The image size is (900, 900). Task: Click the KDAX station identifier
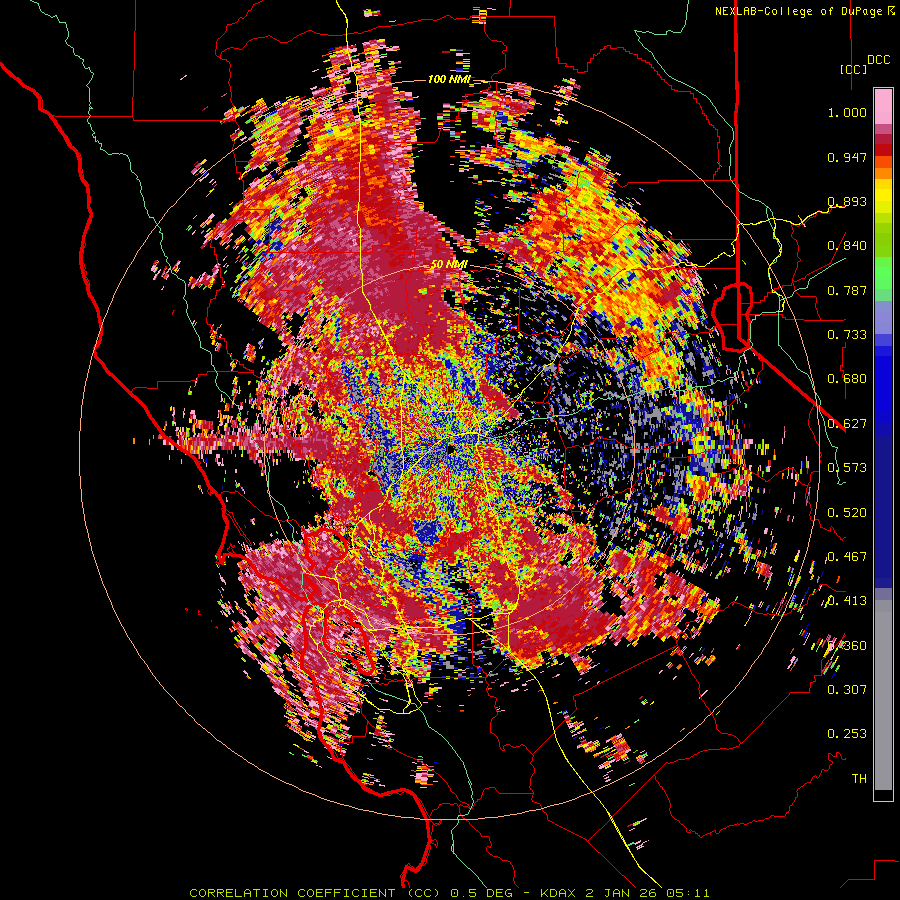click(560, 893)
